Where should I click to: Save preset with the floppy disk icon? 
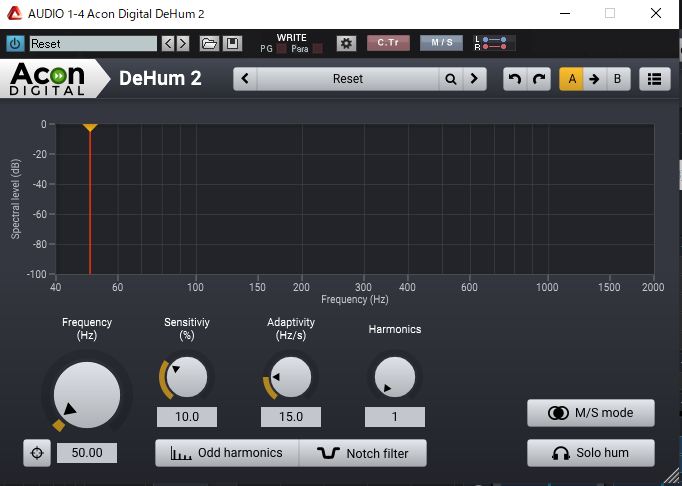[232, 44]
